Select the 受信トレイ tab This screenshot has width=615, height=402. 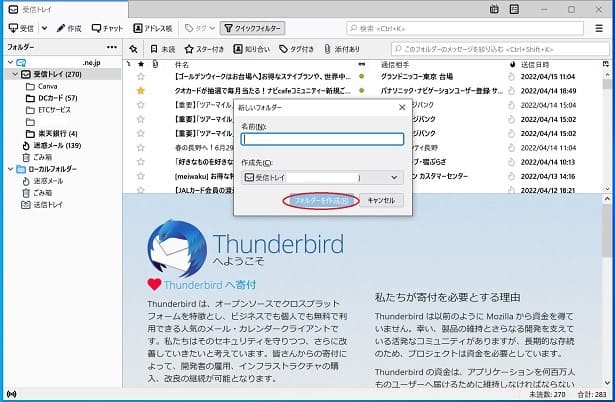[66, 9]
